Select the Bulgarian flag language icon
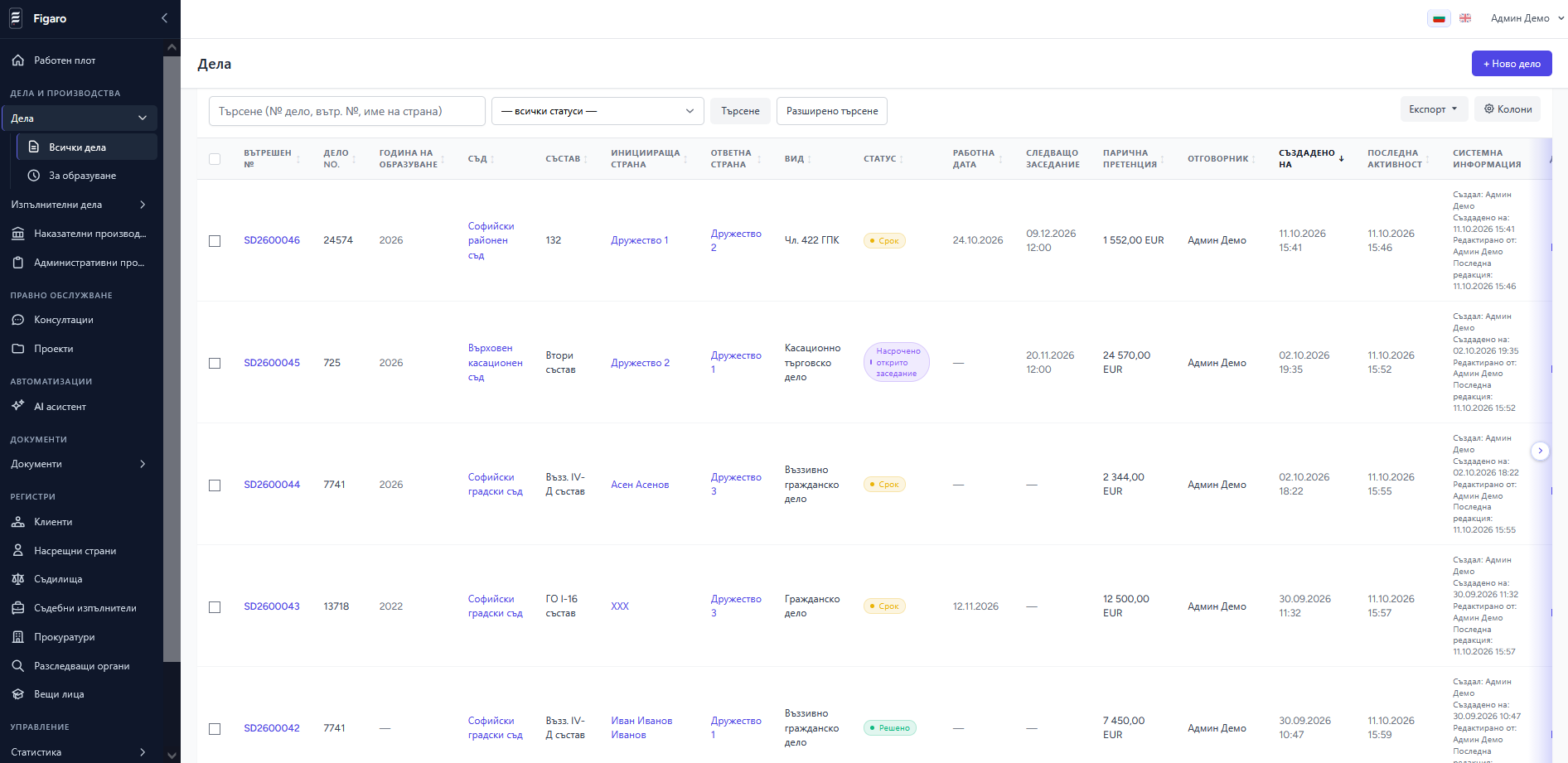Image resolution: width=1568 pixels, height=763 pixels. (x=1439, y=18)
